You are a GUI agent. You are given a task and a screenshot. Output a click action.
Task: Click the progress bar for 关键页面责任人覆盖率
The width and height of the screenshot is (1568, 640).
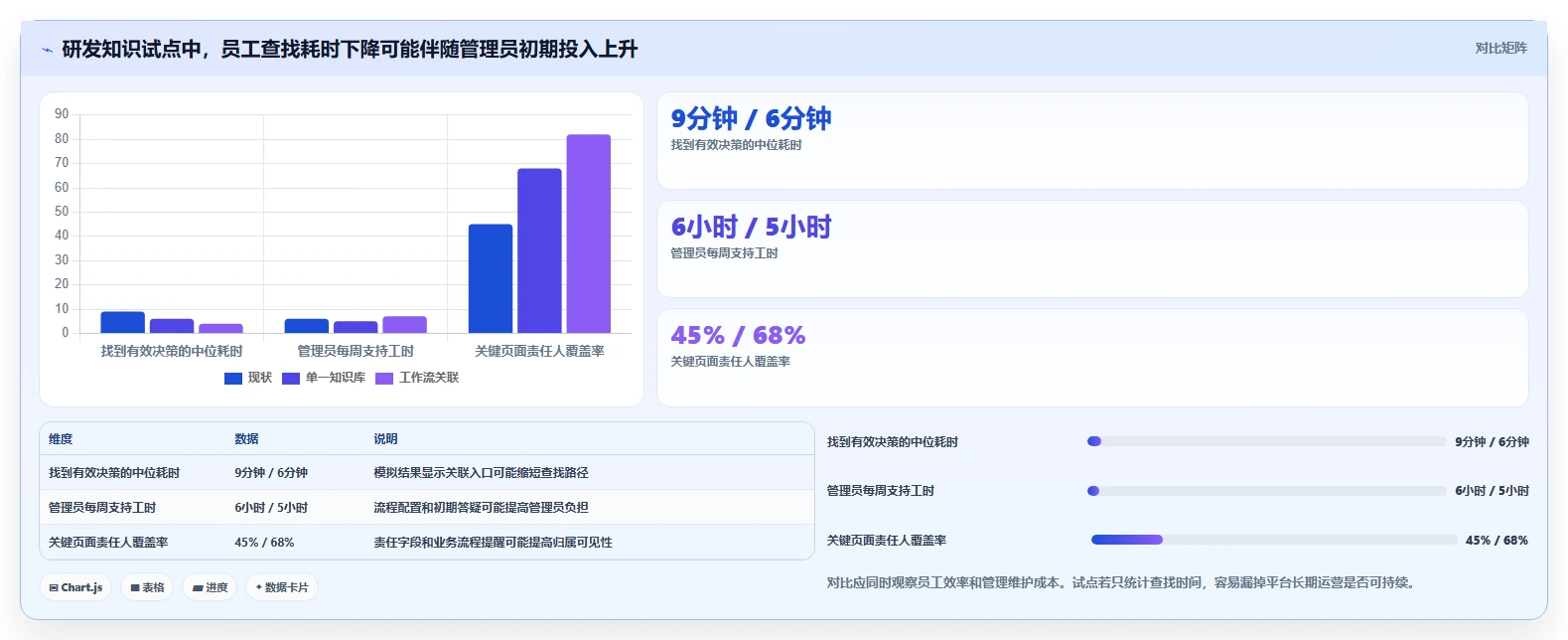pos(1274,540)
